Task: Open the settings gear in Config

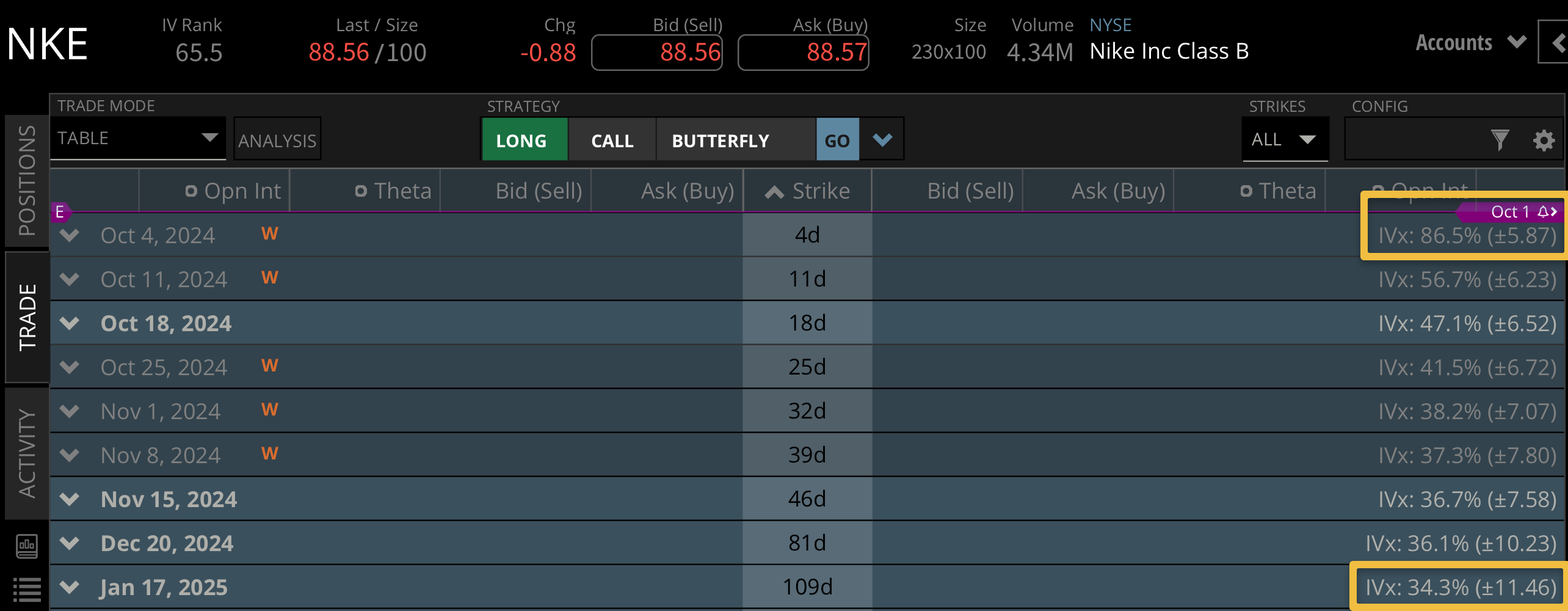Action: point(1544,140)
